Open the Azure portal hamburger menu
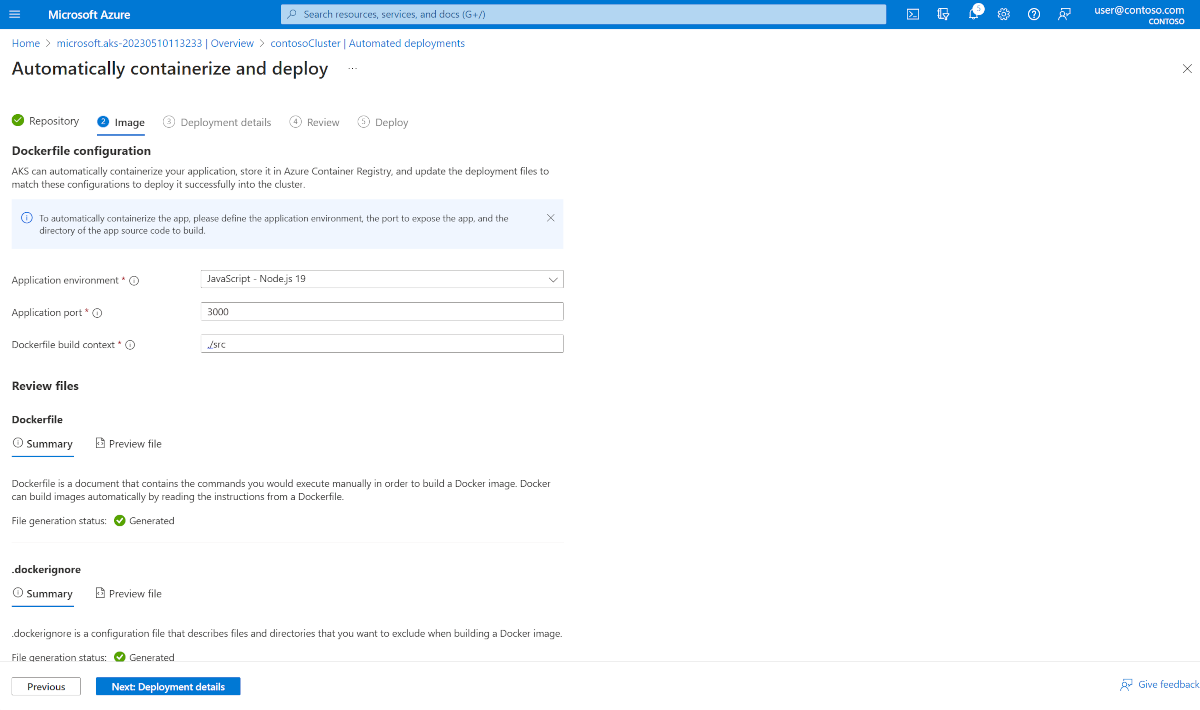The image size is (1200, 710). (x=14, y=14)
